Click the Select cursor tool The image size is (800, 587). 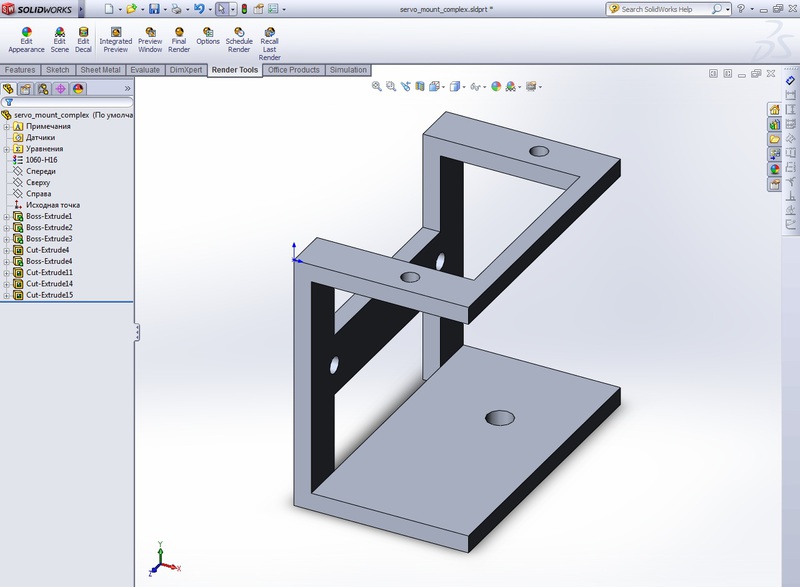[222, 9]
